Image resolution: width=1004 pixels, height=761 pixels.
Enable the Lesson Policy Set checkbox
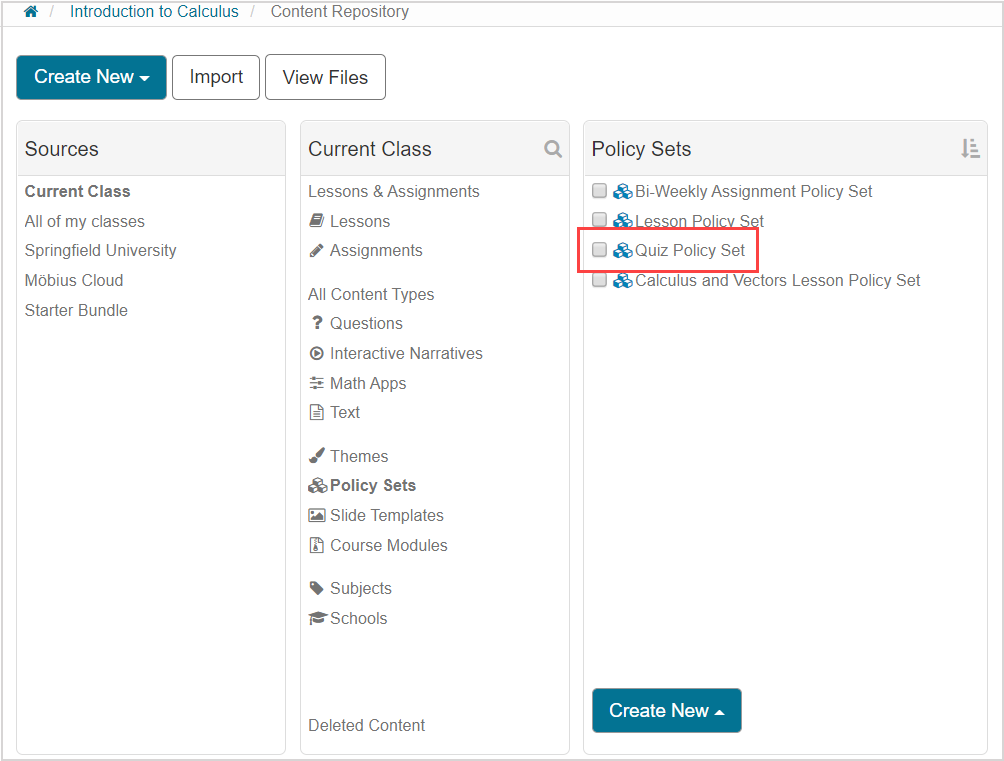[599, 220]
